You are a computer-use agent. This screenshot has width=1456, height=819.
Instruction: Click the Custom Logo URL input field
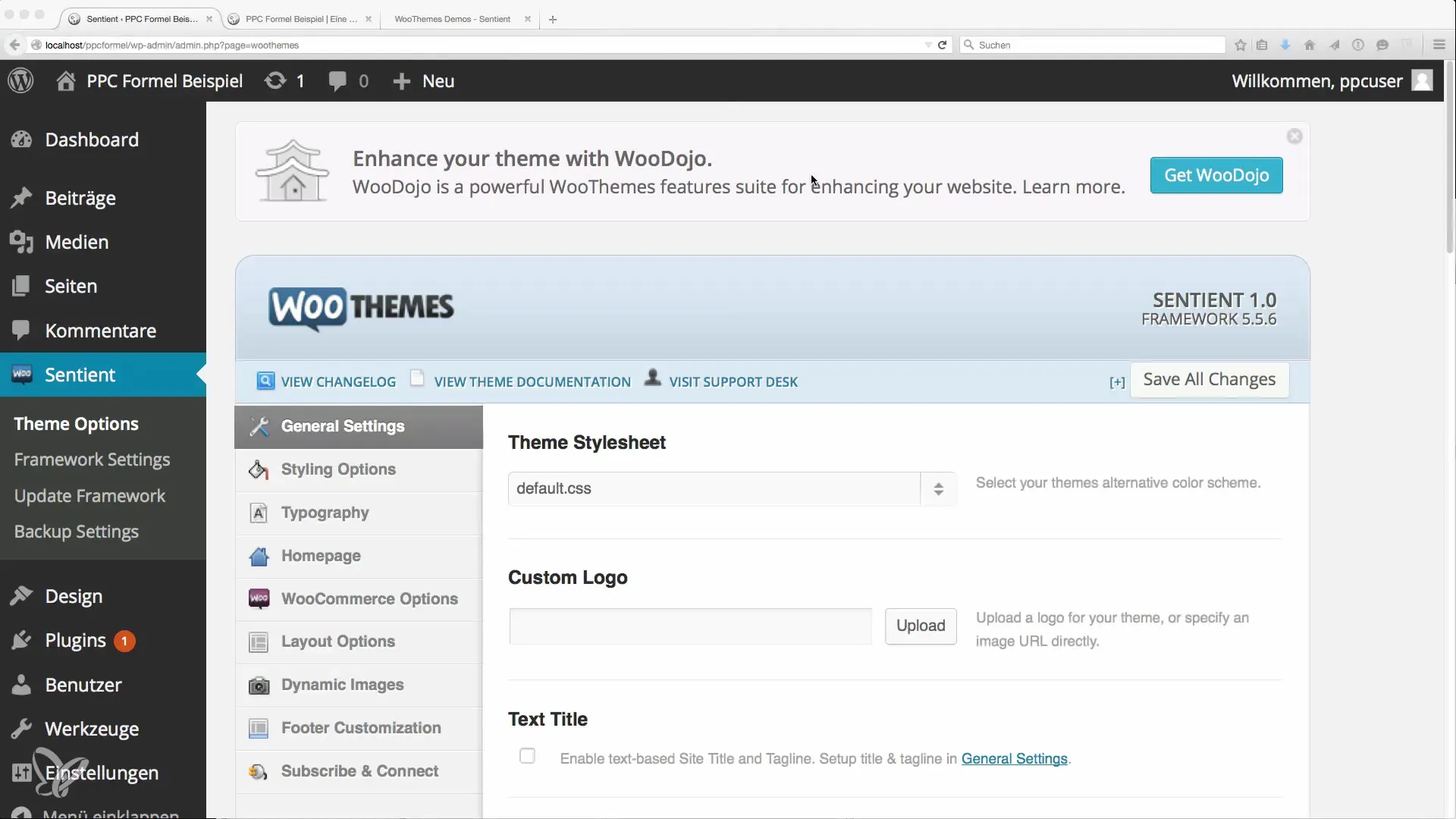(x=691, y=626)
